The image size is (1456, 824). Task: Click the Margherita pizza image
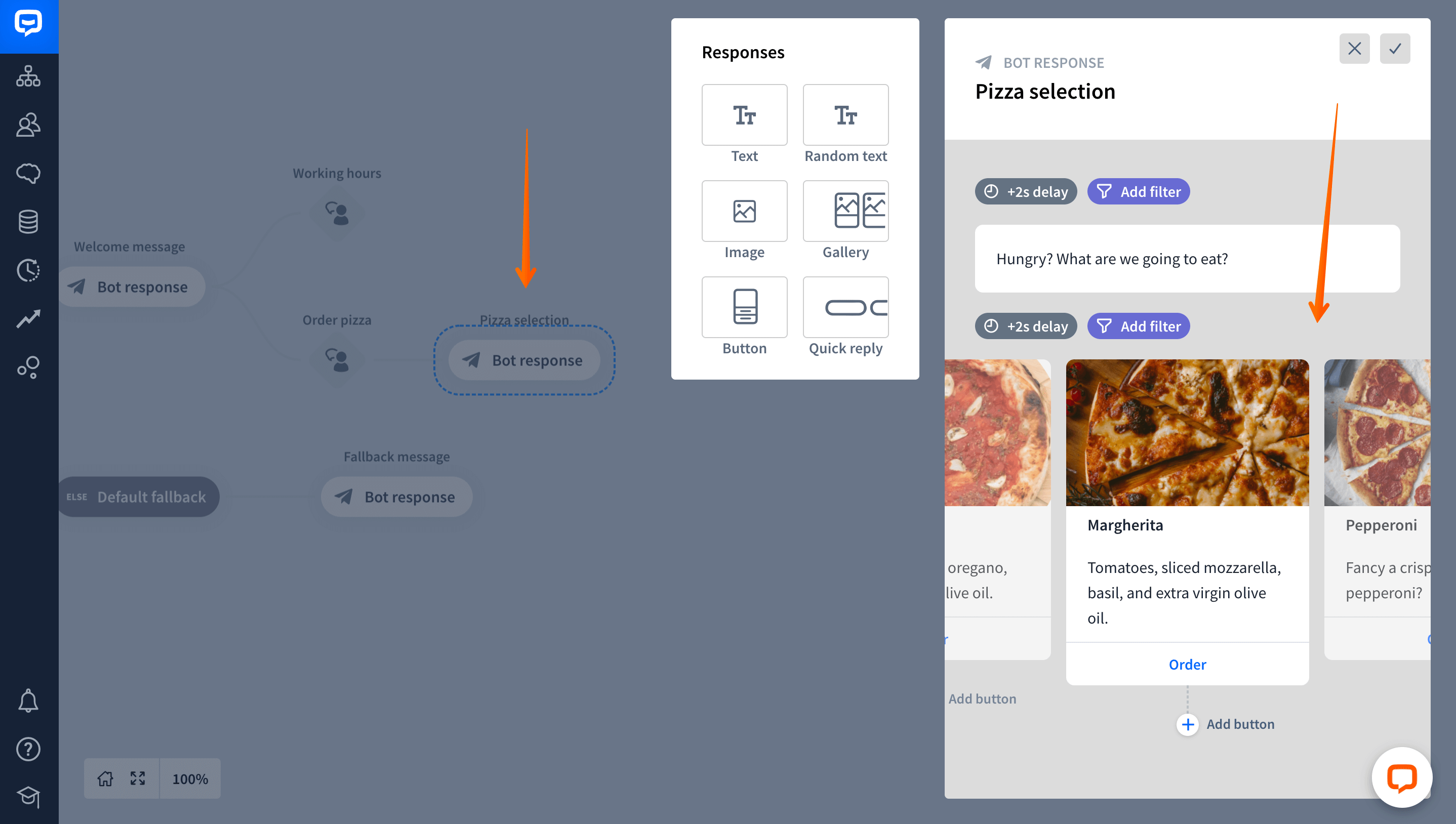point(1187,432)
